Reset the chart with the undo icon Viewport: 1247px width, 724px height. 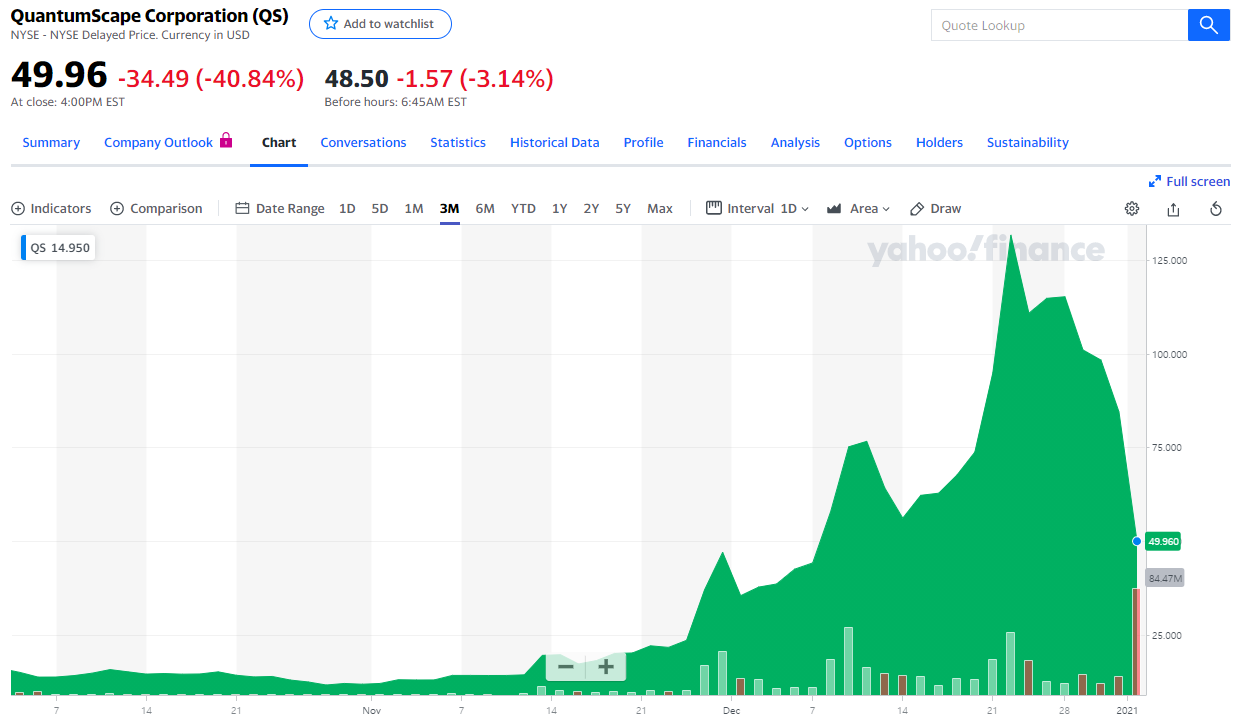[x=1216, y=209]
